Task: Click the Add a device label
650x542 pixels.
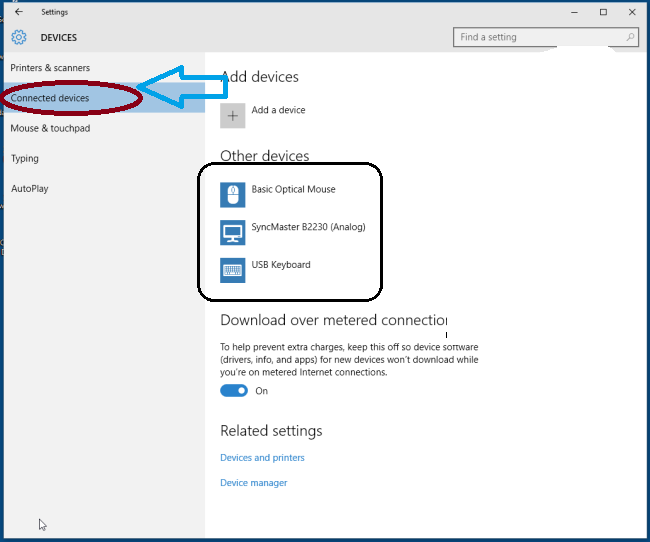Action: click(278, 110)
